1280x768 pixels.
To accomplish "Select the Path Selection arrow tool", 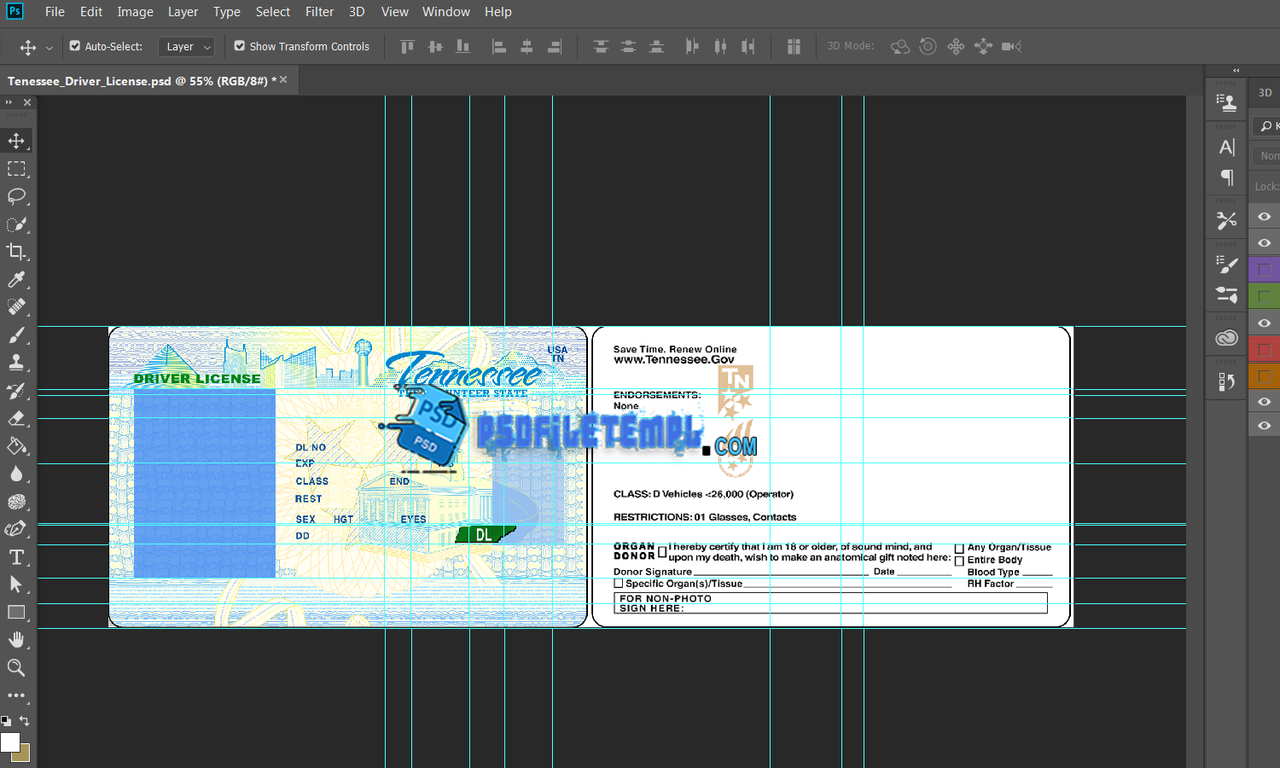I will [17, 584].
